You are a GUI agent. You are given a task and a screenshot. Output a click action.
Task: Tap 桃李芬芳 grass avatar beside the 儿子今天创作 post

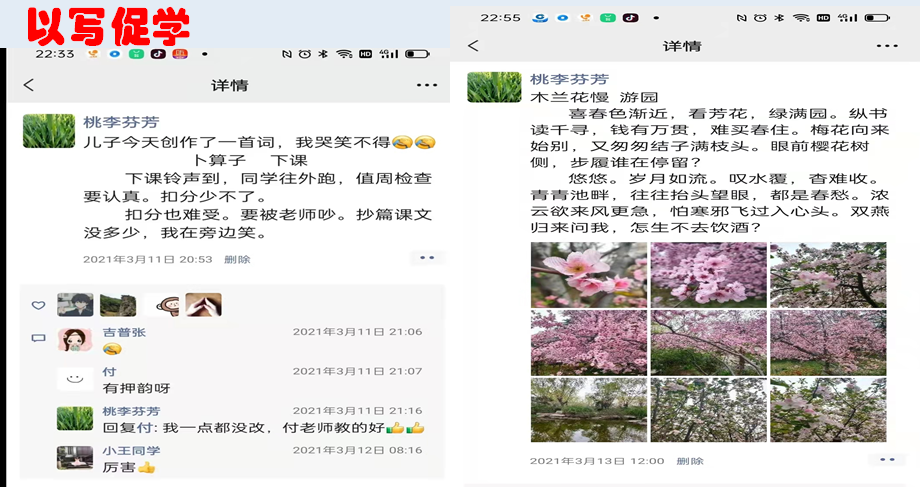click(x=48, y=131)
